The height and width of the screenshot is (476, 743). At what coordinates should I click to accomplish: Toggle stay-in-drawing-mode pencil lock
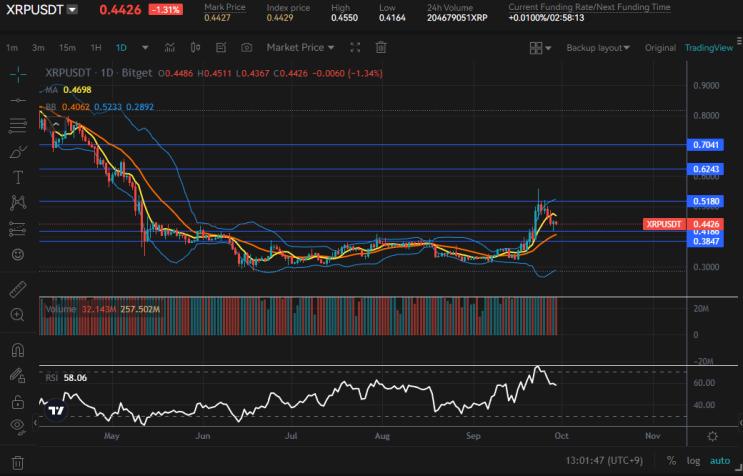point(18,376)
